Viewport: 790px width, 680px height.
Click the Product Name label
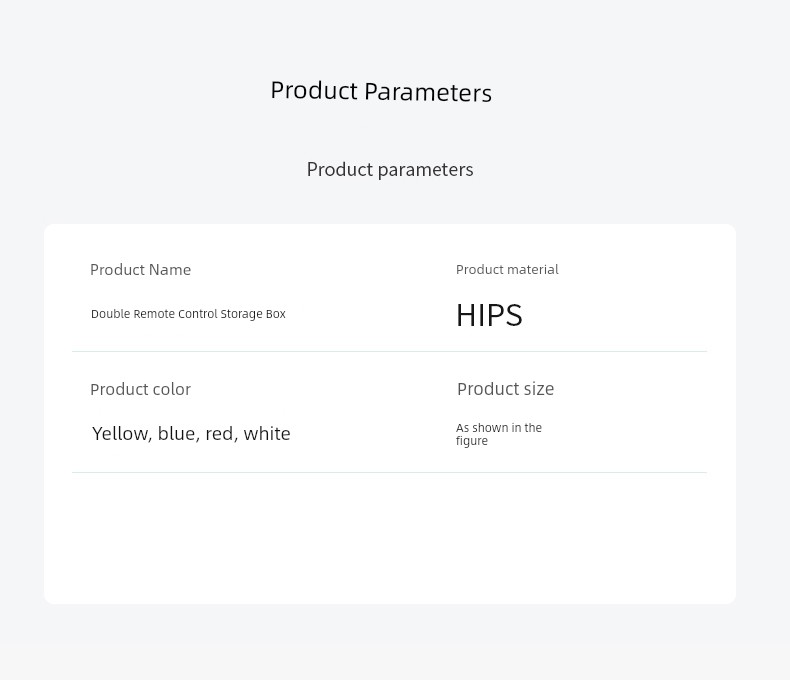pos(141,270)
